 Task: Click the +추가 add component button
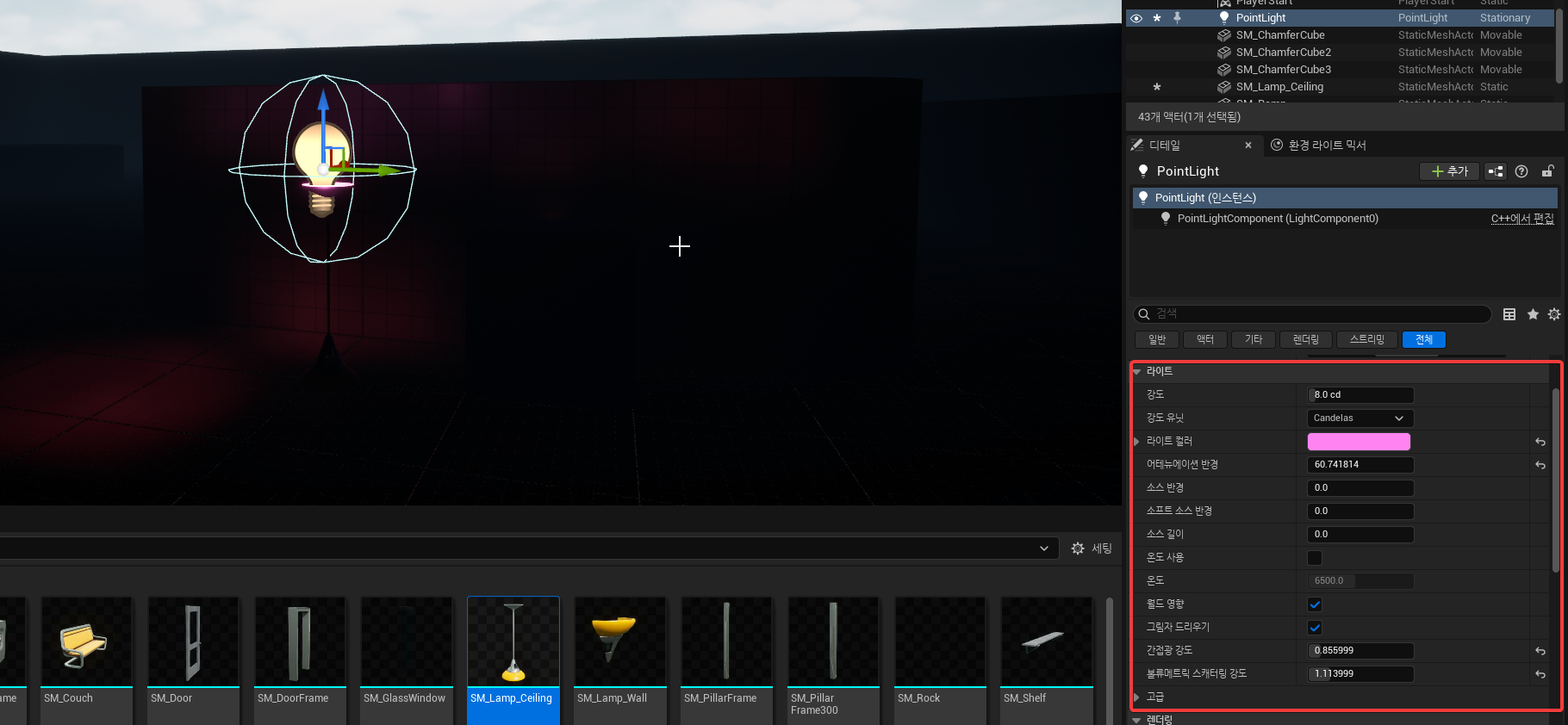(1449, 171)
